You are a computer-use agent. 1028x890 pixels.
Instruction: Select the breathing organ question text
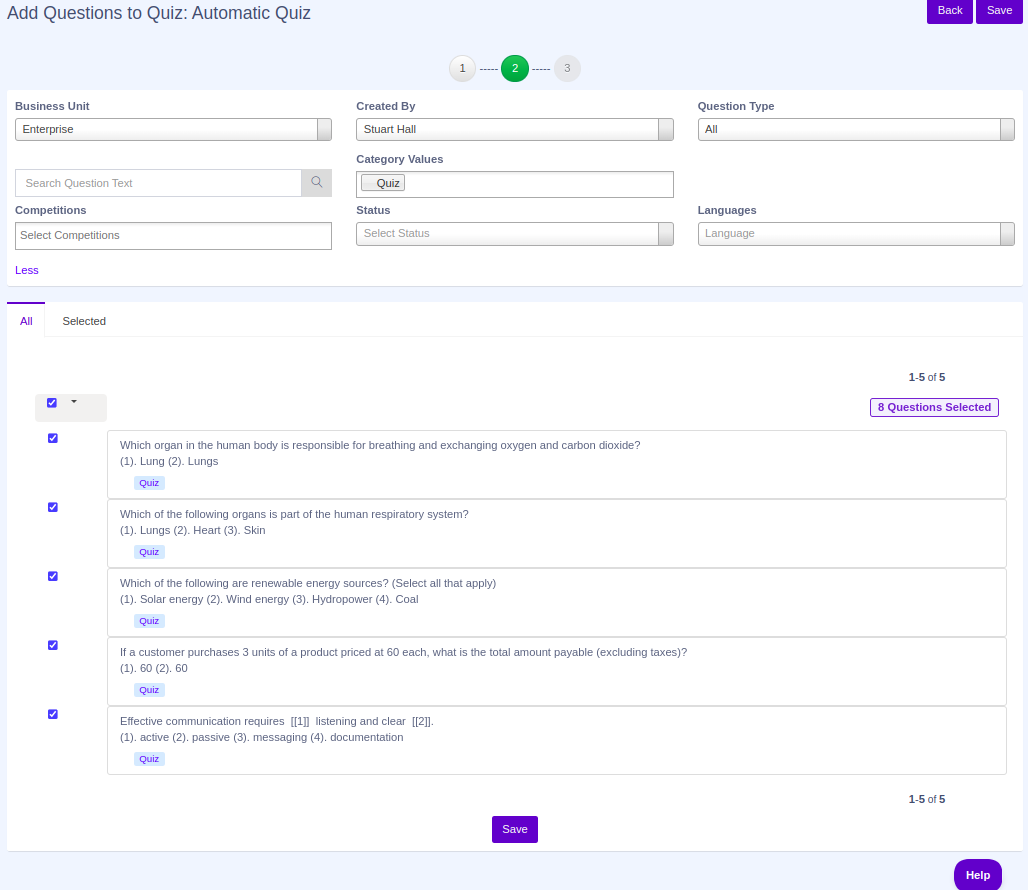(x=380, y=445)
